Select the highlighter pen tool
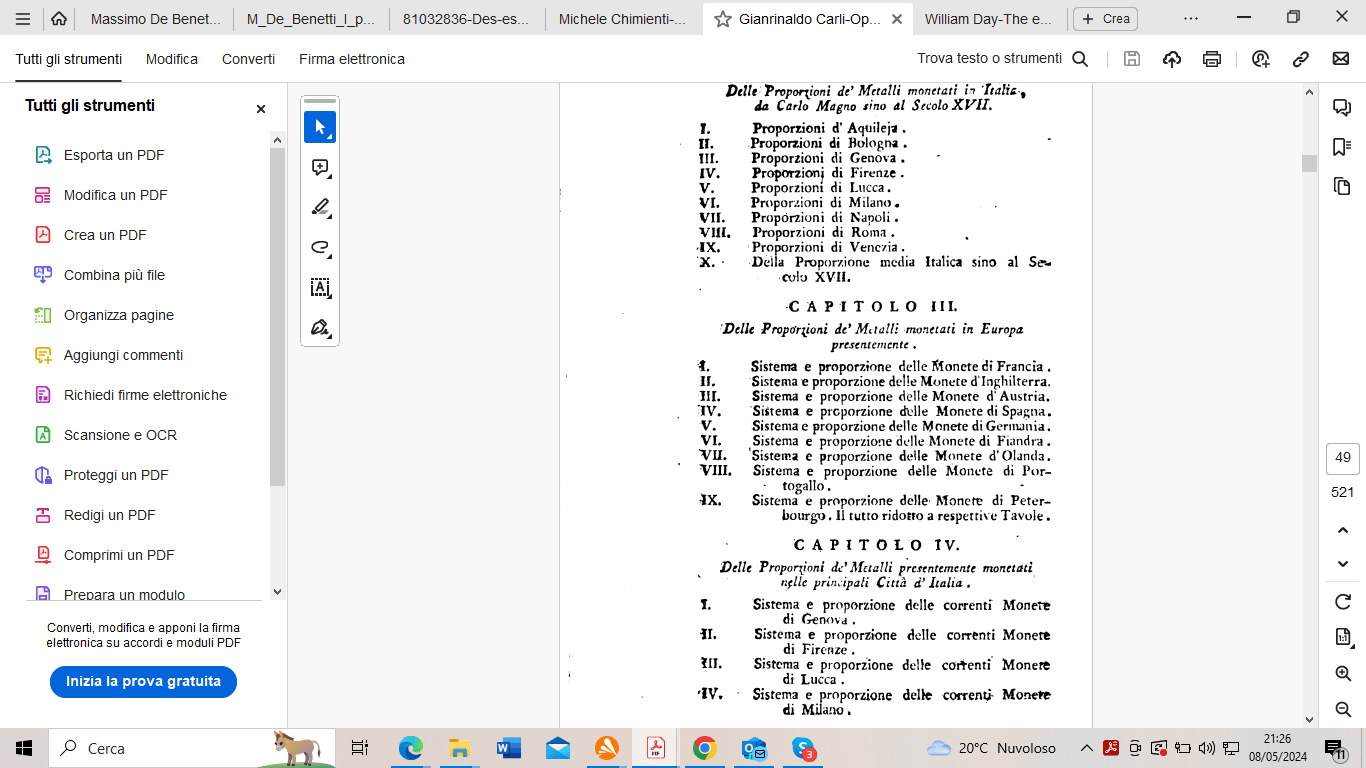Viewport: 1366px width, 768px height. (x=320, y=207)
